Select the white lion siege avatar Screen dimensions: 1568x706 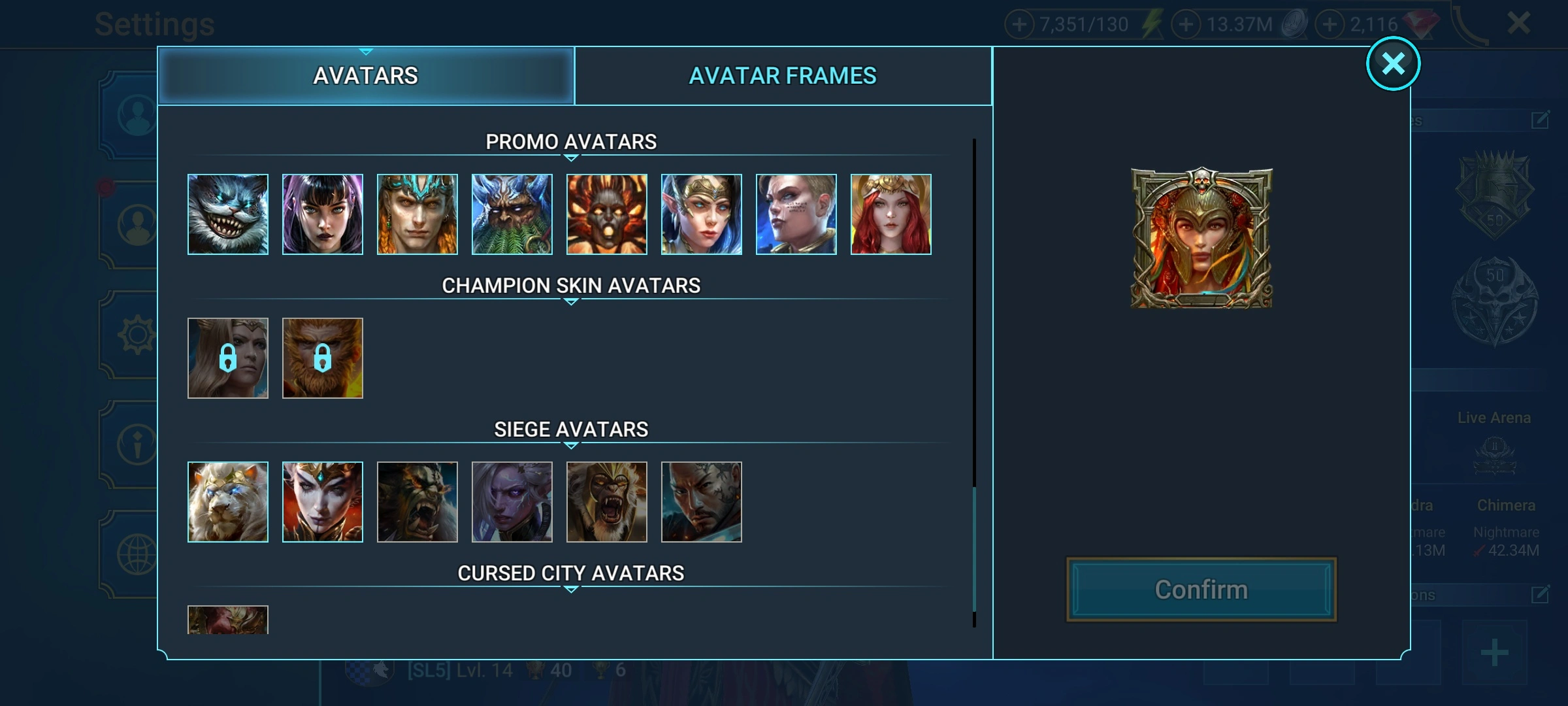[228, 502]
